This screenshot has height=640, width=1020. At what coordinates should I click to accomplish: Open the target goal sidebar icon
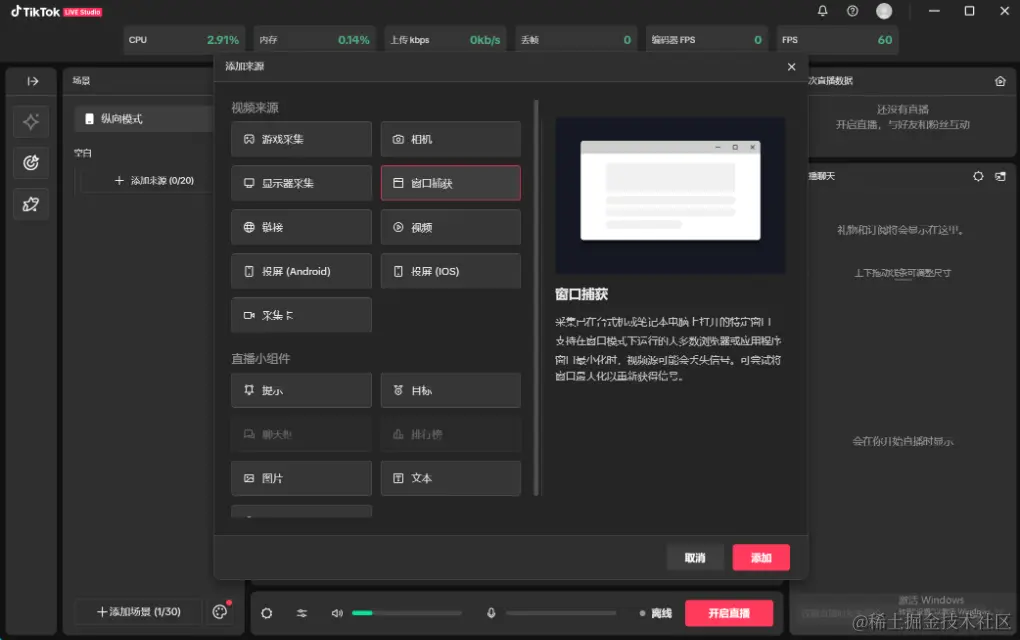click(31, 163)
